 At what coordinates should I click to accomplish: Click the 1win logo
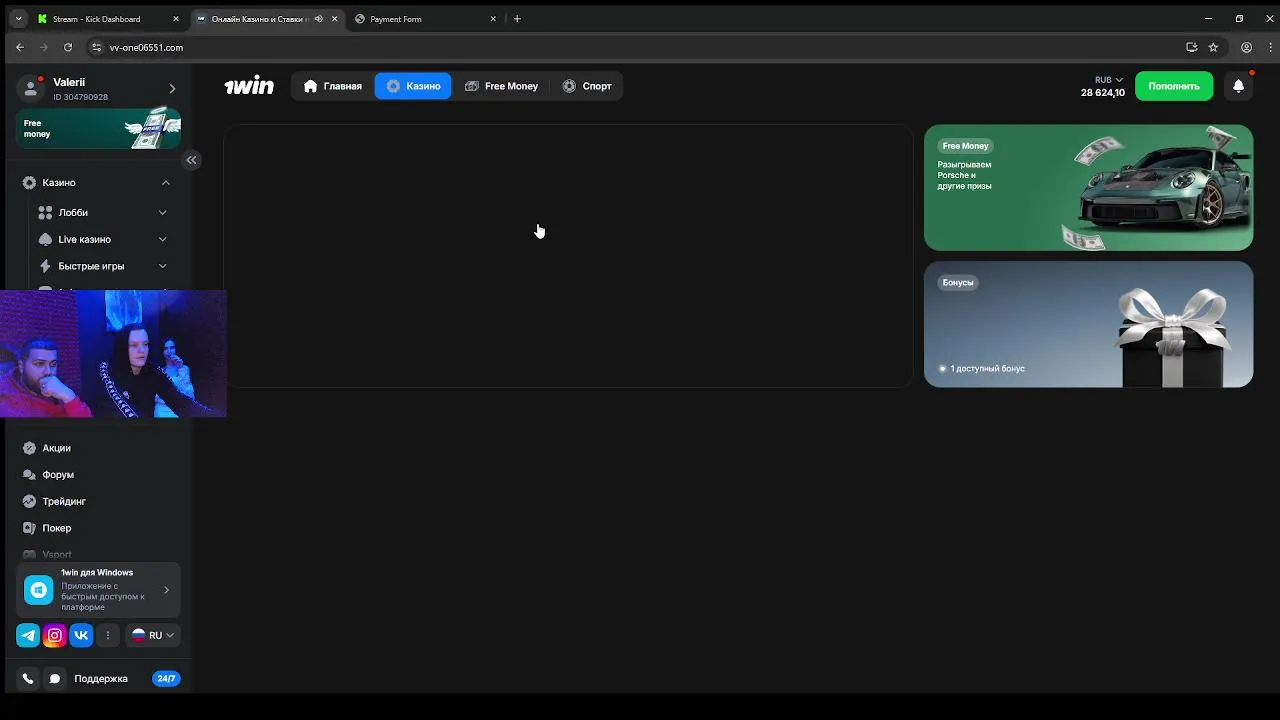click(x=249, y=86)
